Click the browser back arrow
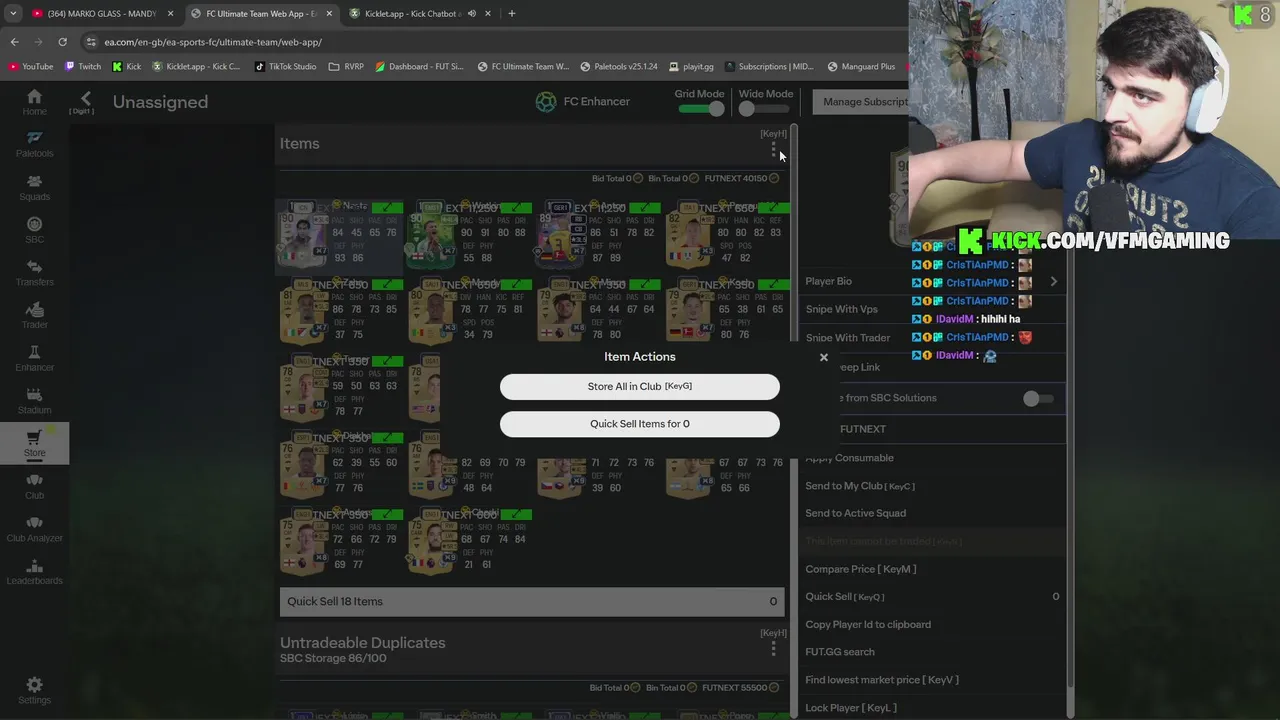Screen dimensions: 1280x720 coord(14,42)
